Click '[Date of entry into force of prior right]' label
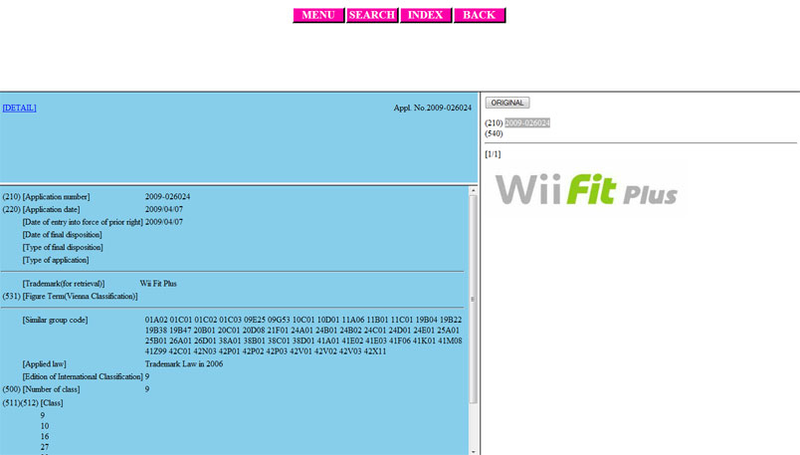The image size is (800, 455). (83, 222)
